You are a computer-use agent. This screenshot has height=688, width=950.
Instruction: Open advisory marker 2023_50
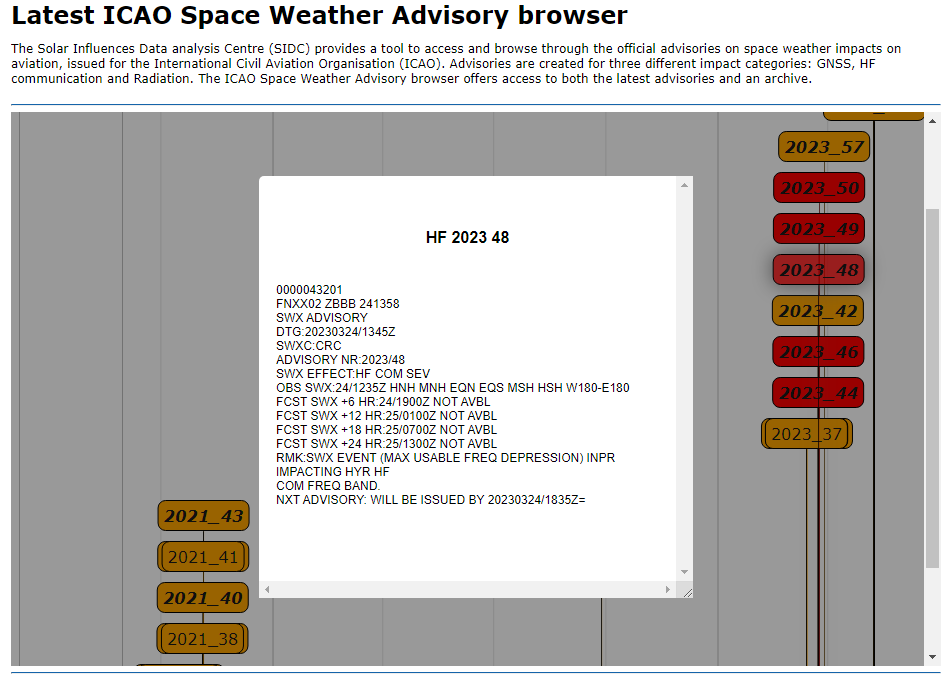pyautogui.click(x=819, y=188)
